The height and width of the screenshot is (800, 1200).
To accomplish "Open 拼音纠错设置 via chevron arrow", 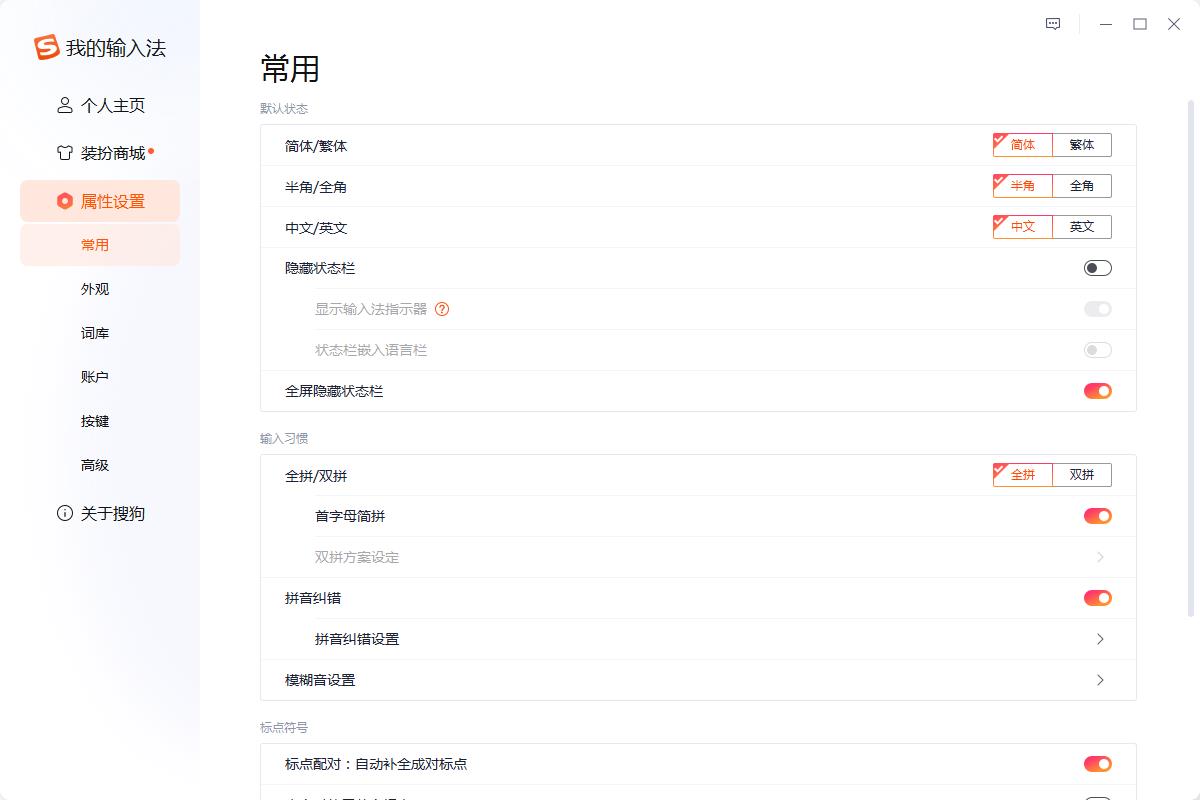I will pos(1100,639).
